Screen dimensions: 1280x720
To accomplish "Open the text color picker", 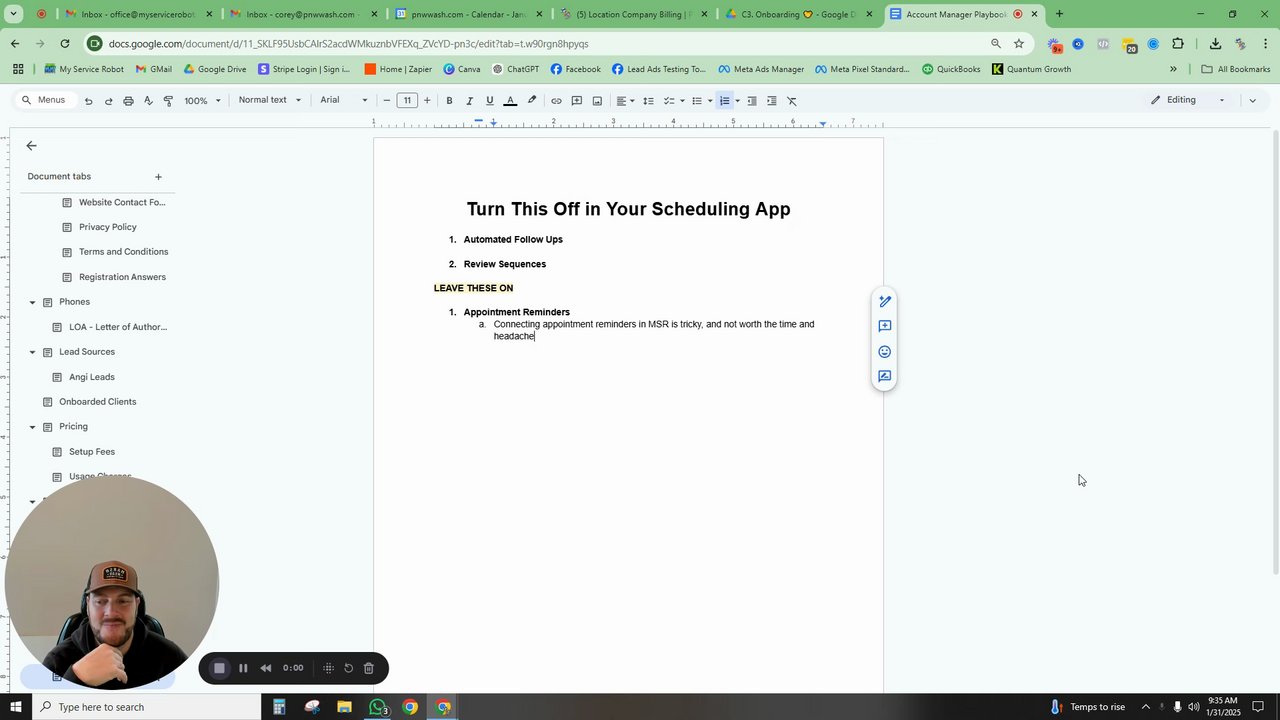I will pyautogui.click(x=510, y=101).
